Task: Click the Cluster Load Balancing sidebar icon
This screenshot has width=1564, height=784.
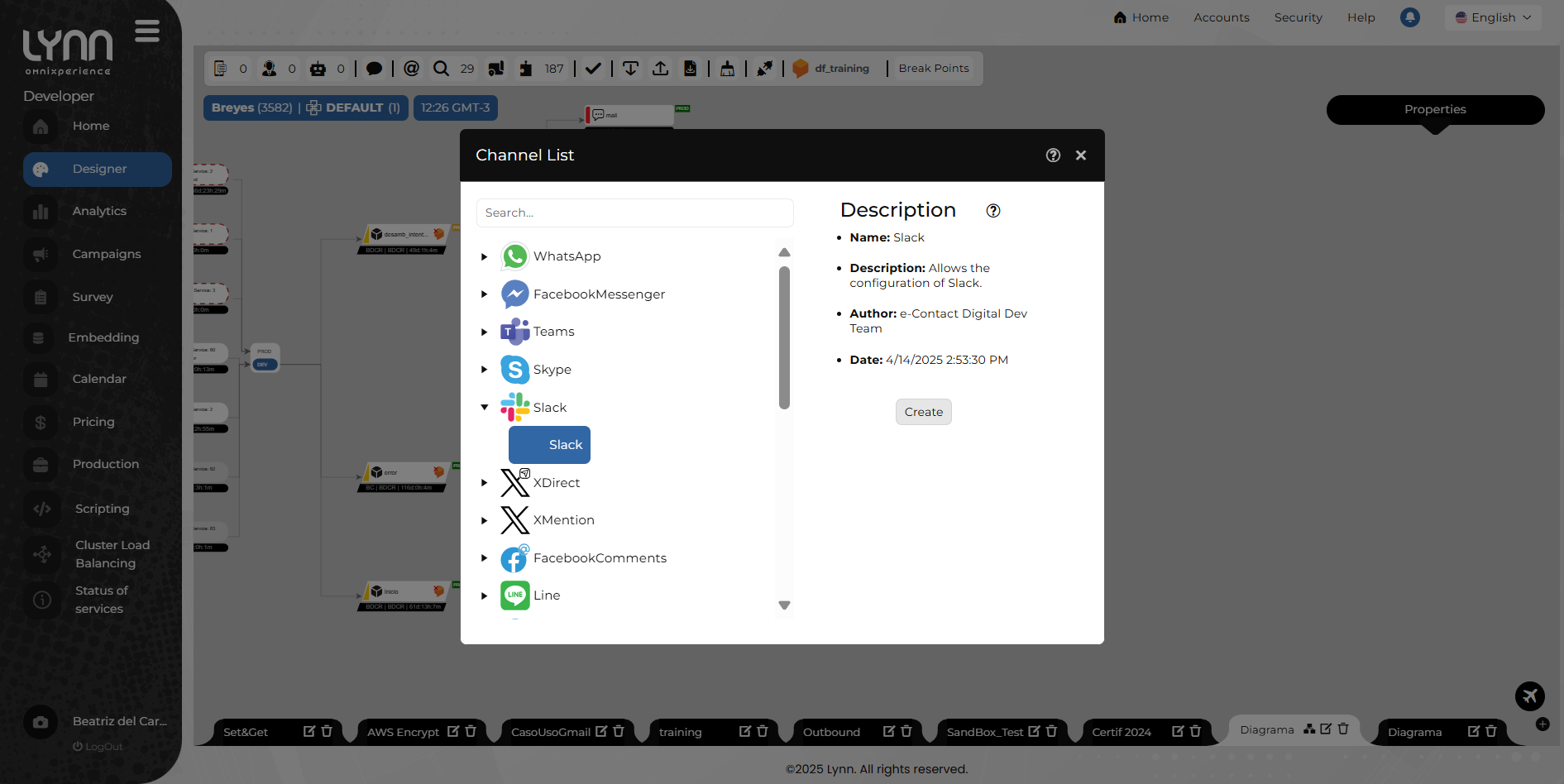Action: tap(41, 555)
